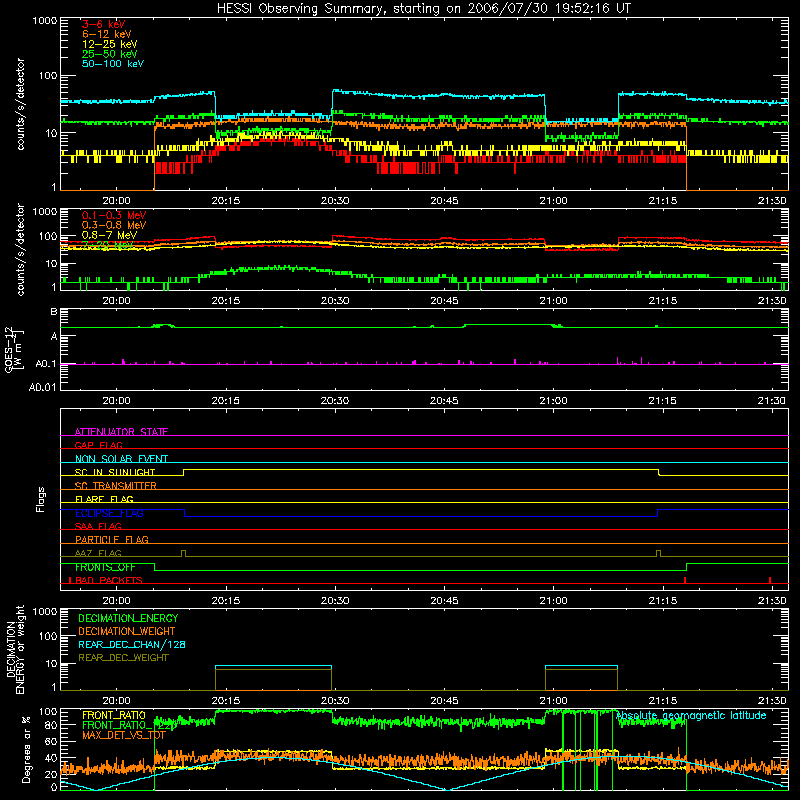
Task: Click the orange MAX_DET_VS_TOT legend label
Action: pyautogui.click(x=123, y=735)
